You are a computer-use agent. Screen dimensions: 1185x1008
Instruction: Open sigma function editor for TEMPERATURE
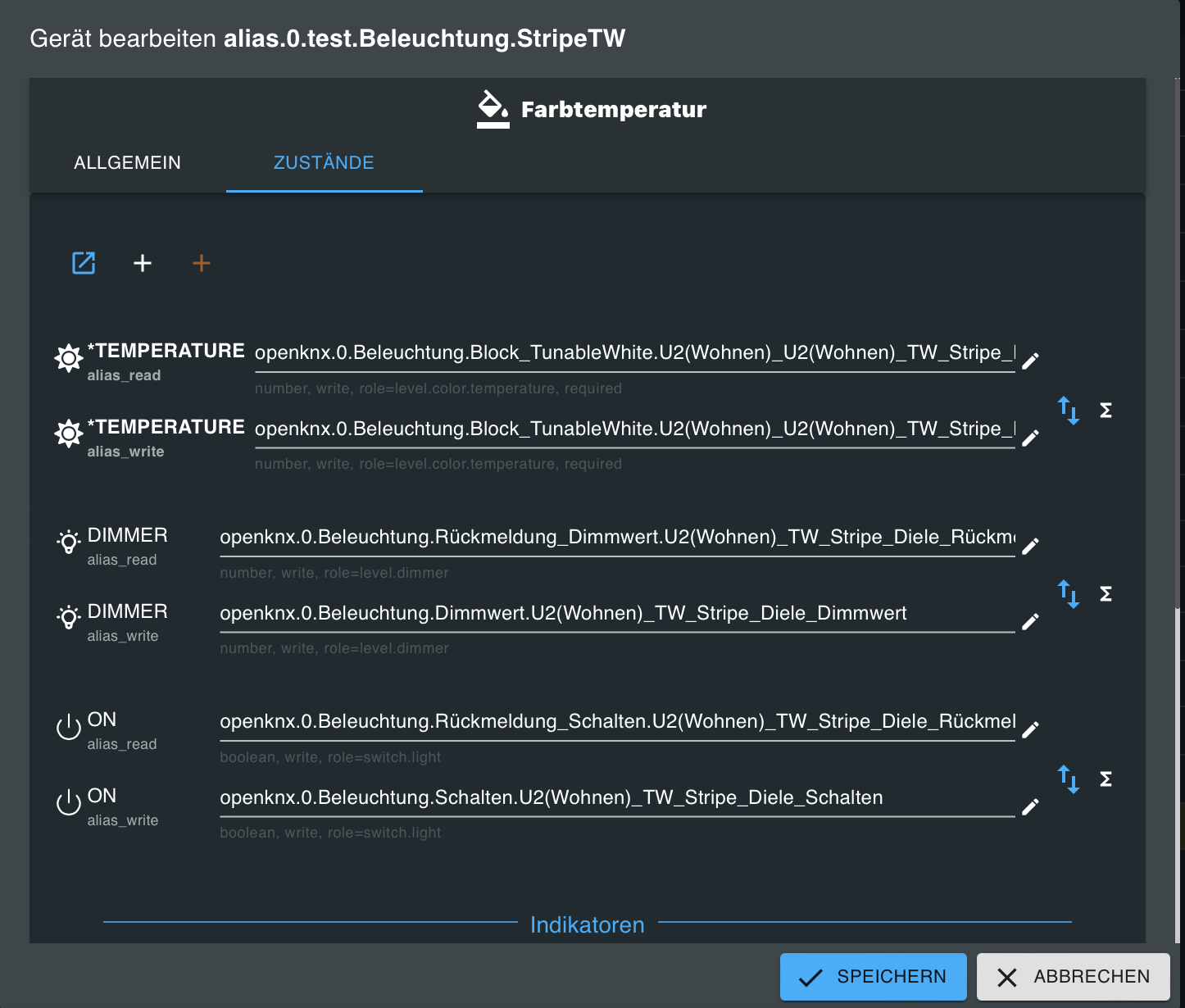[1106, 410]
